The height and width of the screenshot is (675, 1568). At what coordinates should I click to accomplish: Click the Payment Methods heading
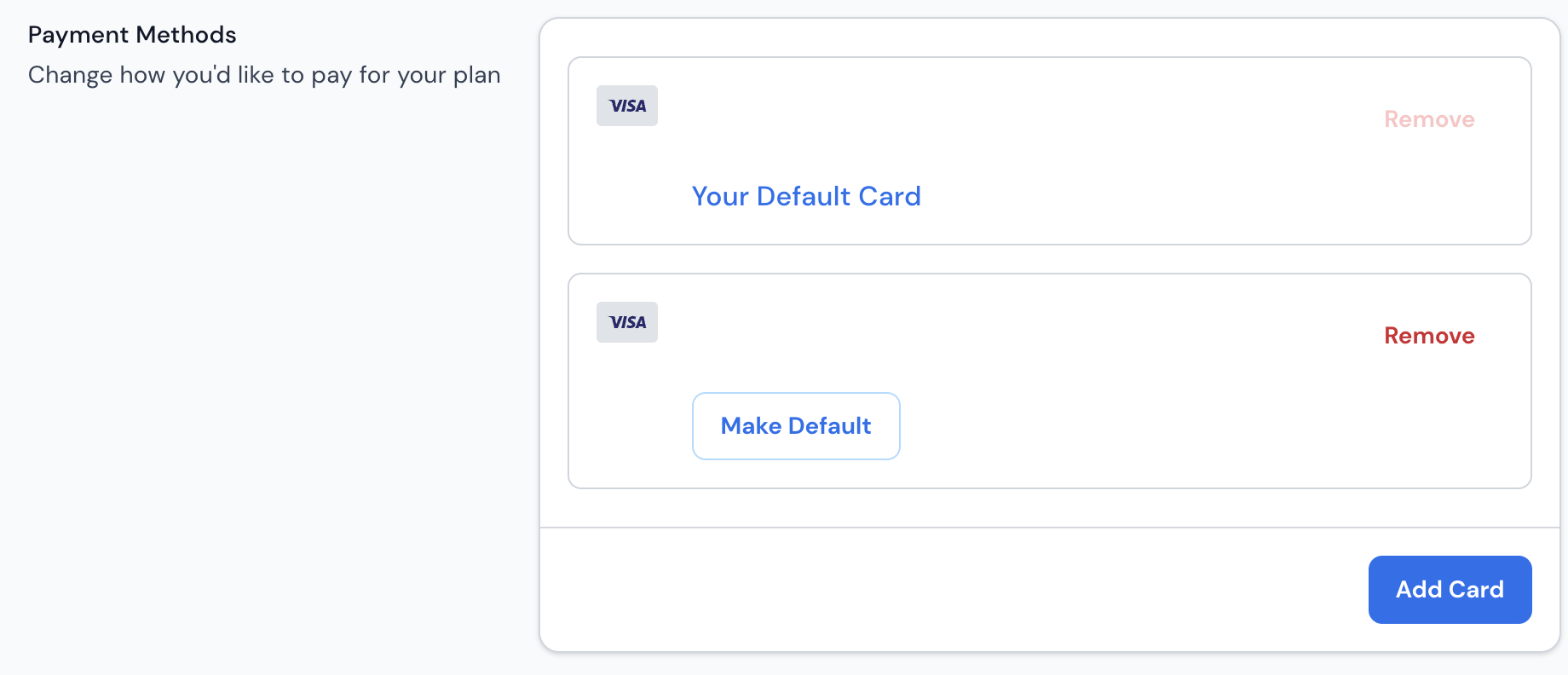[132, 35]
